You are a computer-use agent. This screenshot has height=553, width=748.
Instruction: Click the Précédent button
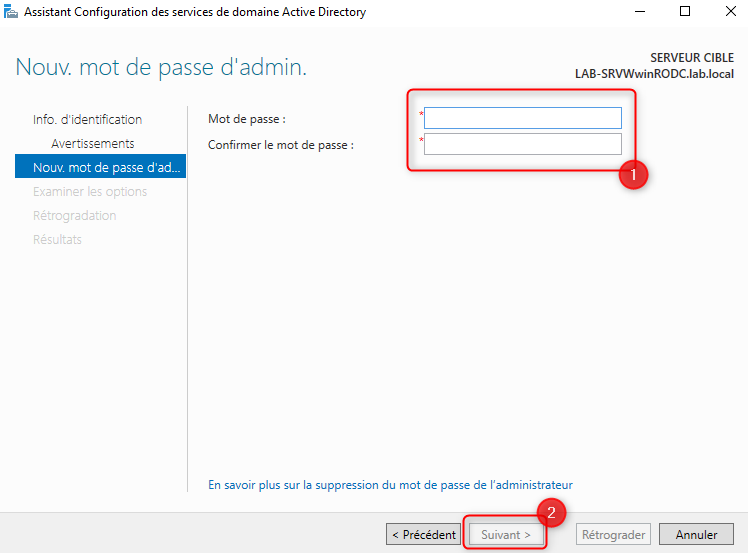point(424,534)
